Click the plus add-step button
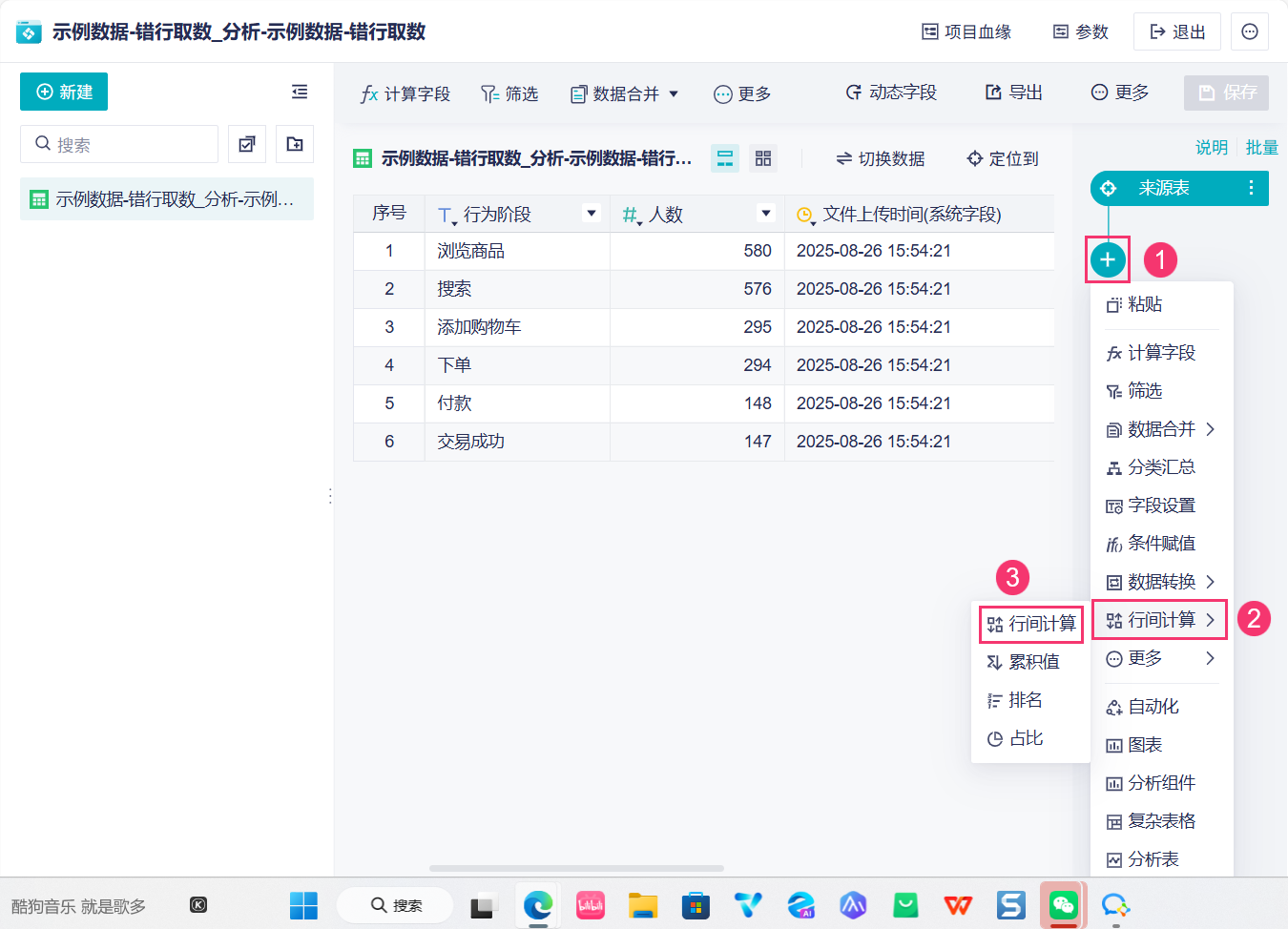Screen dimensions: 1288x929 (1108, 259)
